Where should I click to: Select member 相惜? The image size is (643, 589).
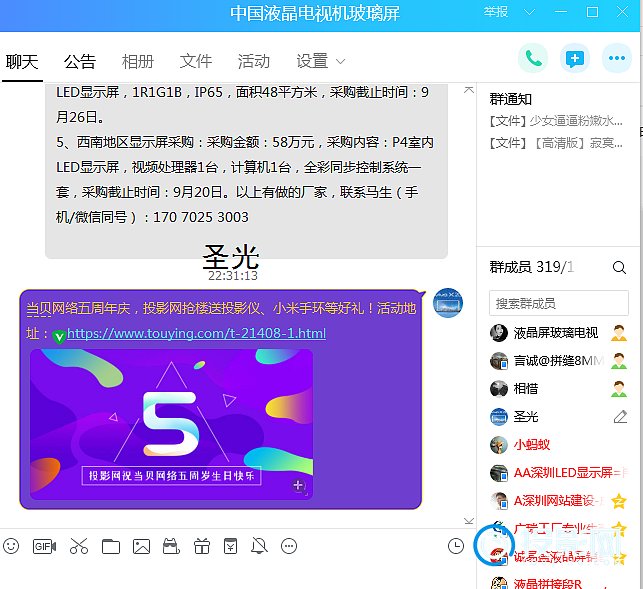(x=559, y=389)
